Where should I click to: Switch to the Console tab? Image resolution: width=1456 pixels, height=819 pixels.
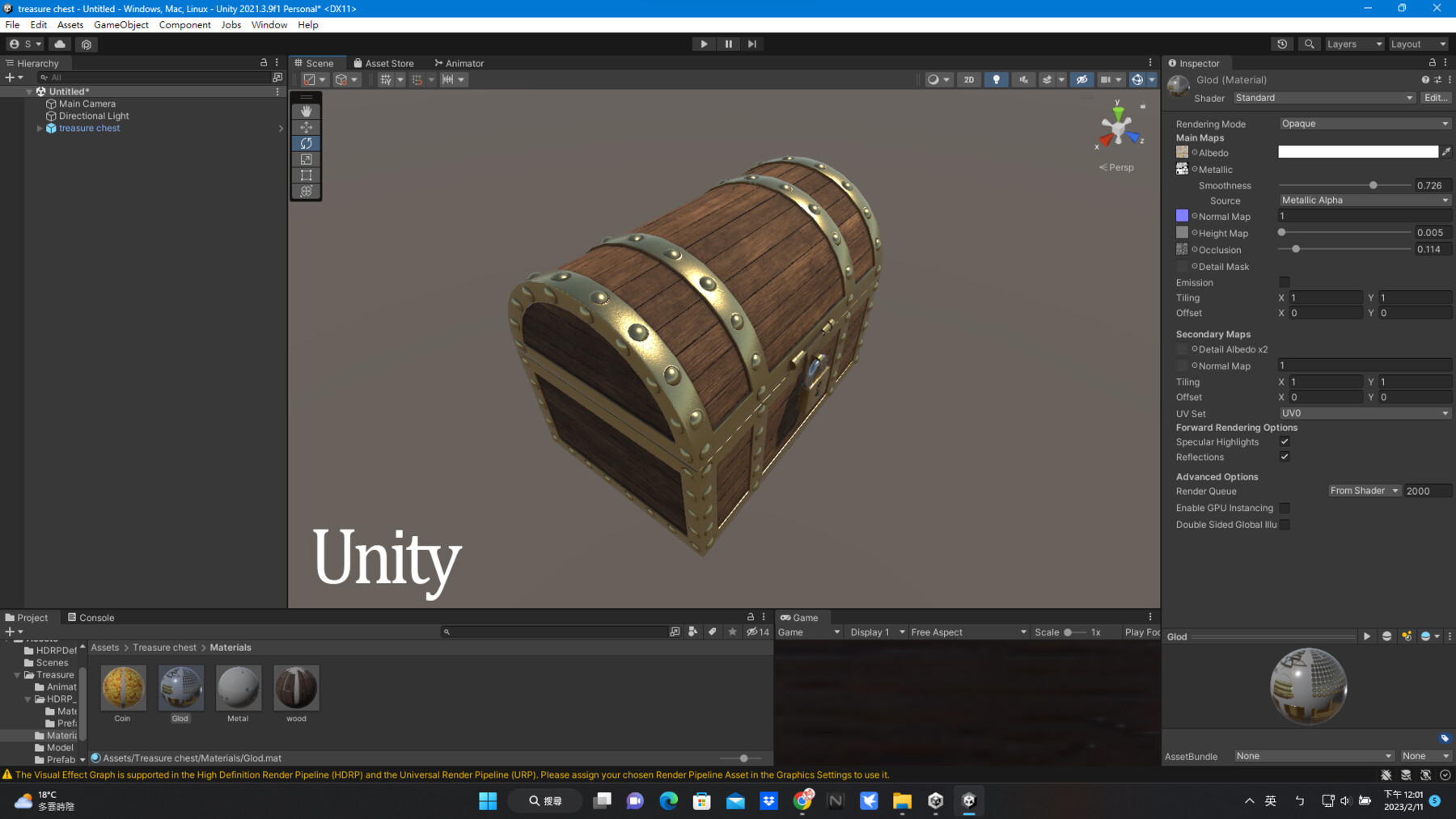(91, 617)
